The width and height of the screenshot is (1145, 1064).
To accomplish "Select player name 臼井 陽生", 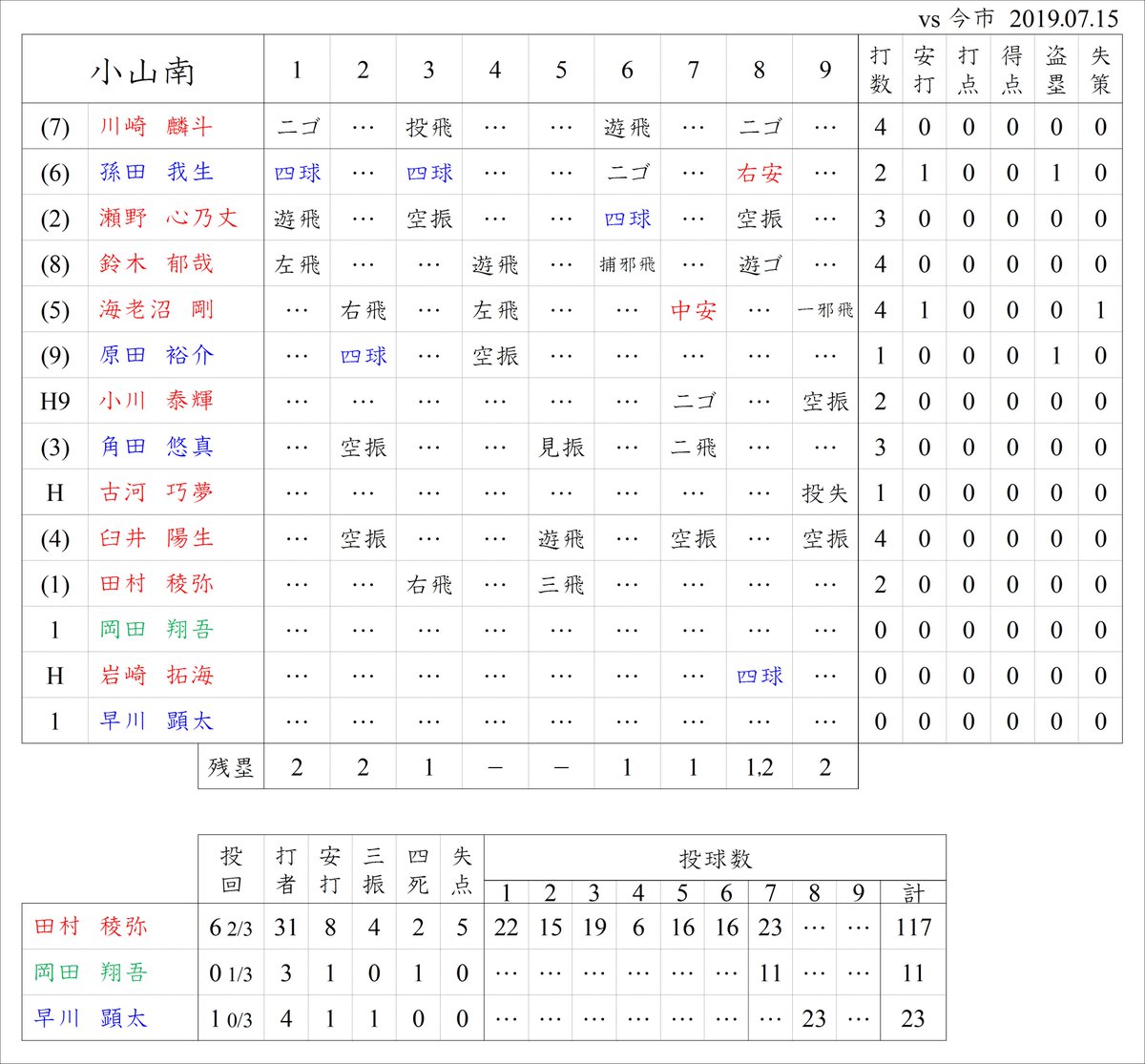I will coord(156,538).
